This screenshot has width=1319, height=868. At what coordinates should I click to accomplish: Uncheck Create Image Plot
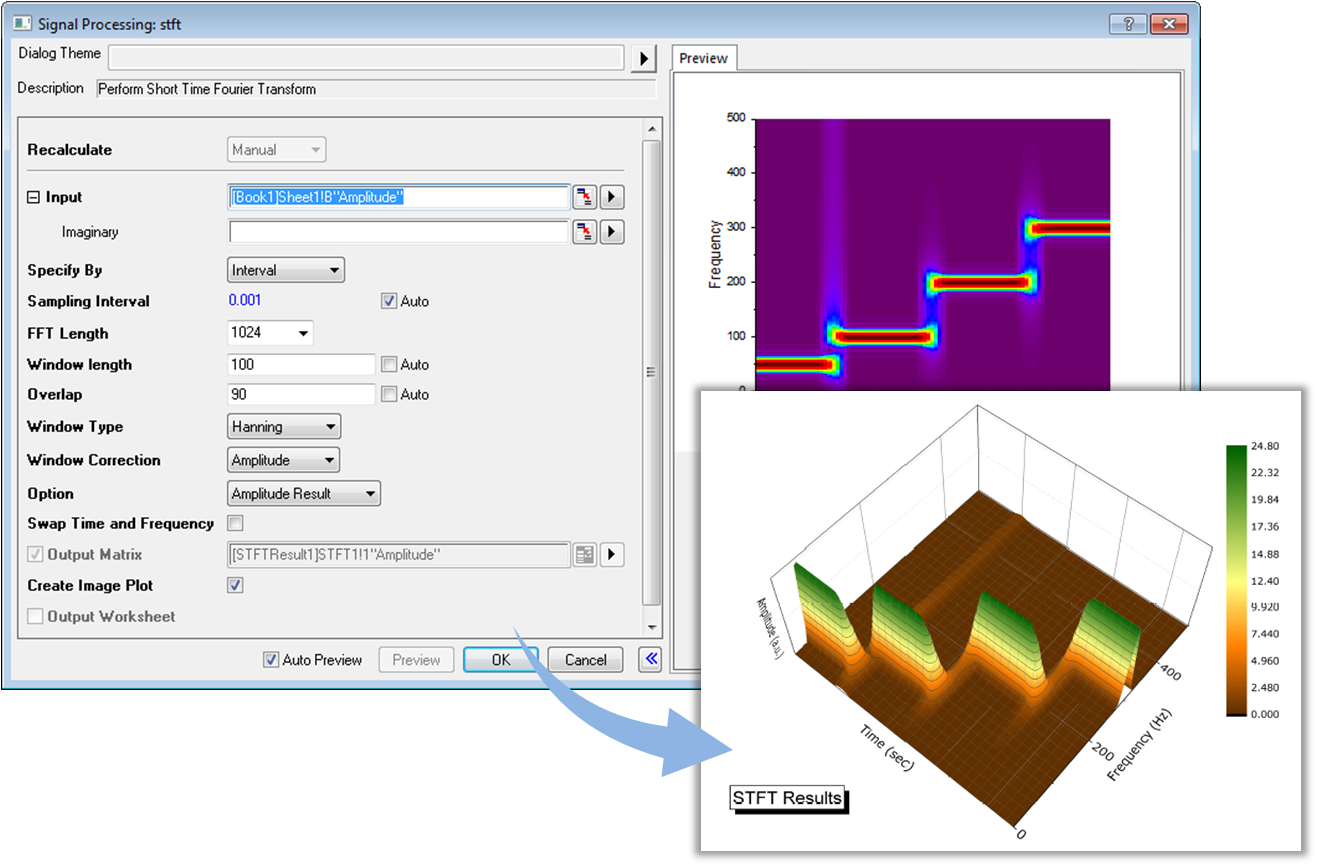tap(235, 585)
